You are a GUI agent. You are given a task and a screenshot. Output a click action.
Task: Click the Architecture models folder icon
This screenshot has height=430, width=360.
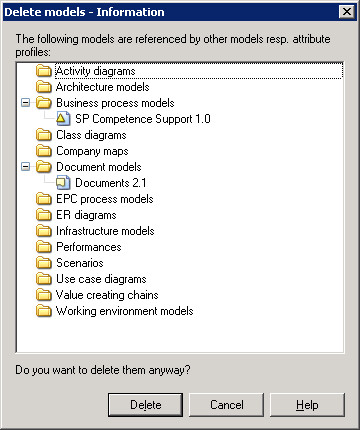click(44, 87)
